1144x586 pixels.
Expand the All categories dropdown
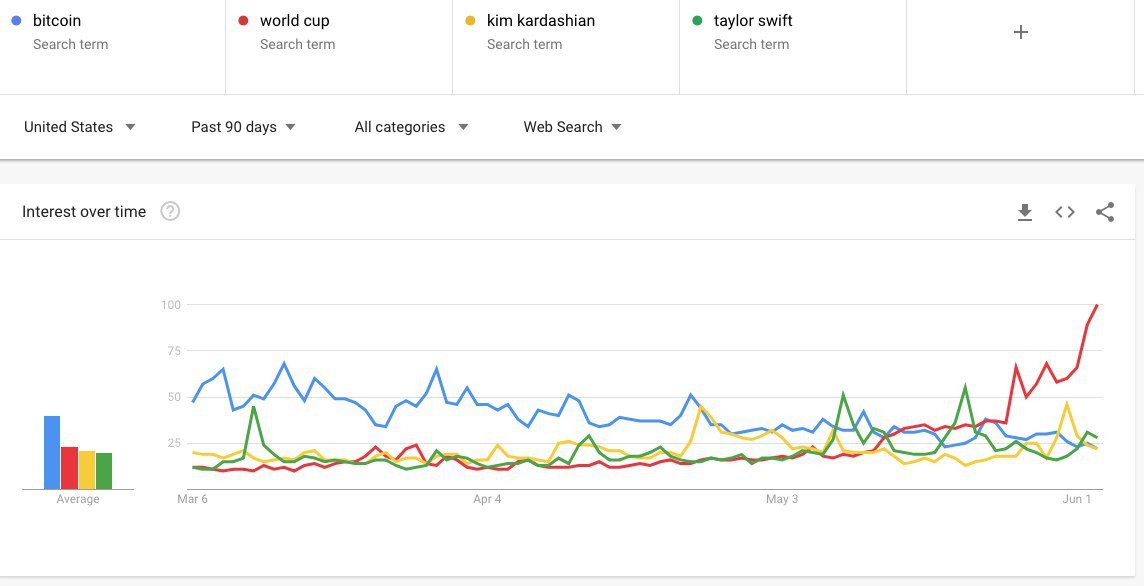coord(411,127)
